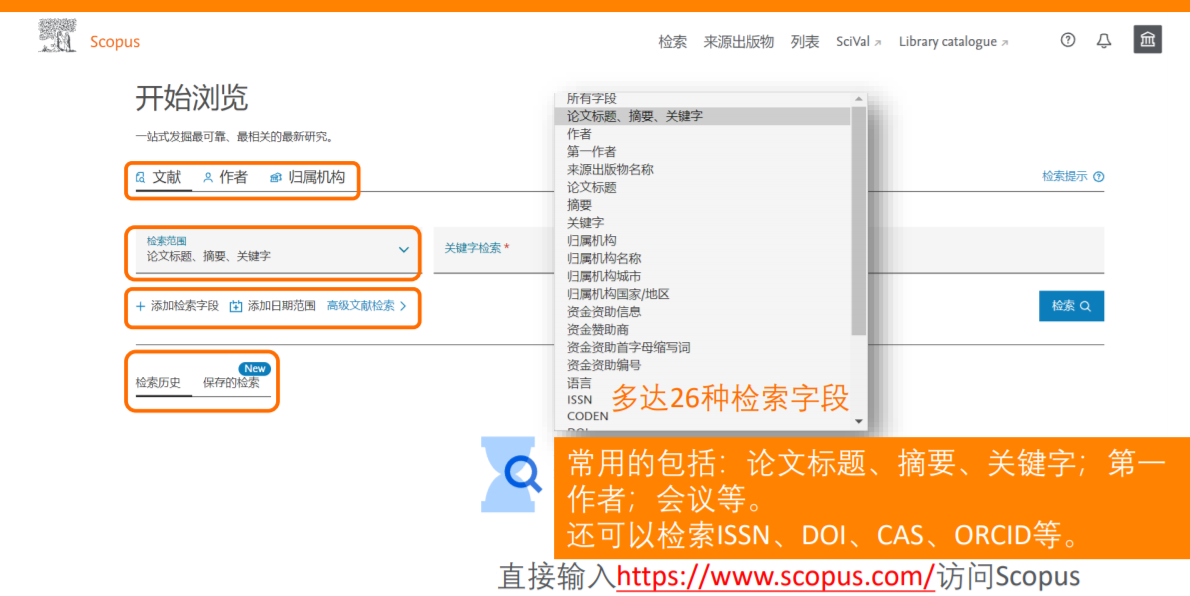
Task: Click the blue 检索 search button
Action: point(1071,306)
